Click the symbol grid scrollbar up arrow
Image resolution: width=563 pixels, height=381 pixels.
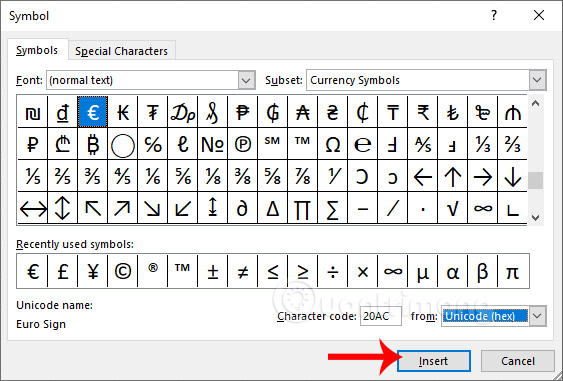coord(536,103)
